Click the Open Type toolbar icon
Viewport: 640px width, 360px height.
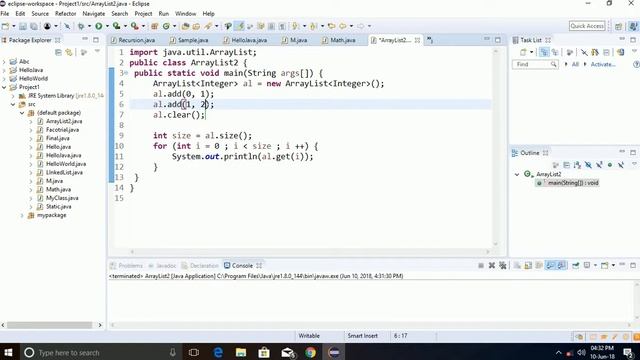pyautogui.click(x=185, y=26)
